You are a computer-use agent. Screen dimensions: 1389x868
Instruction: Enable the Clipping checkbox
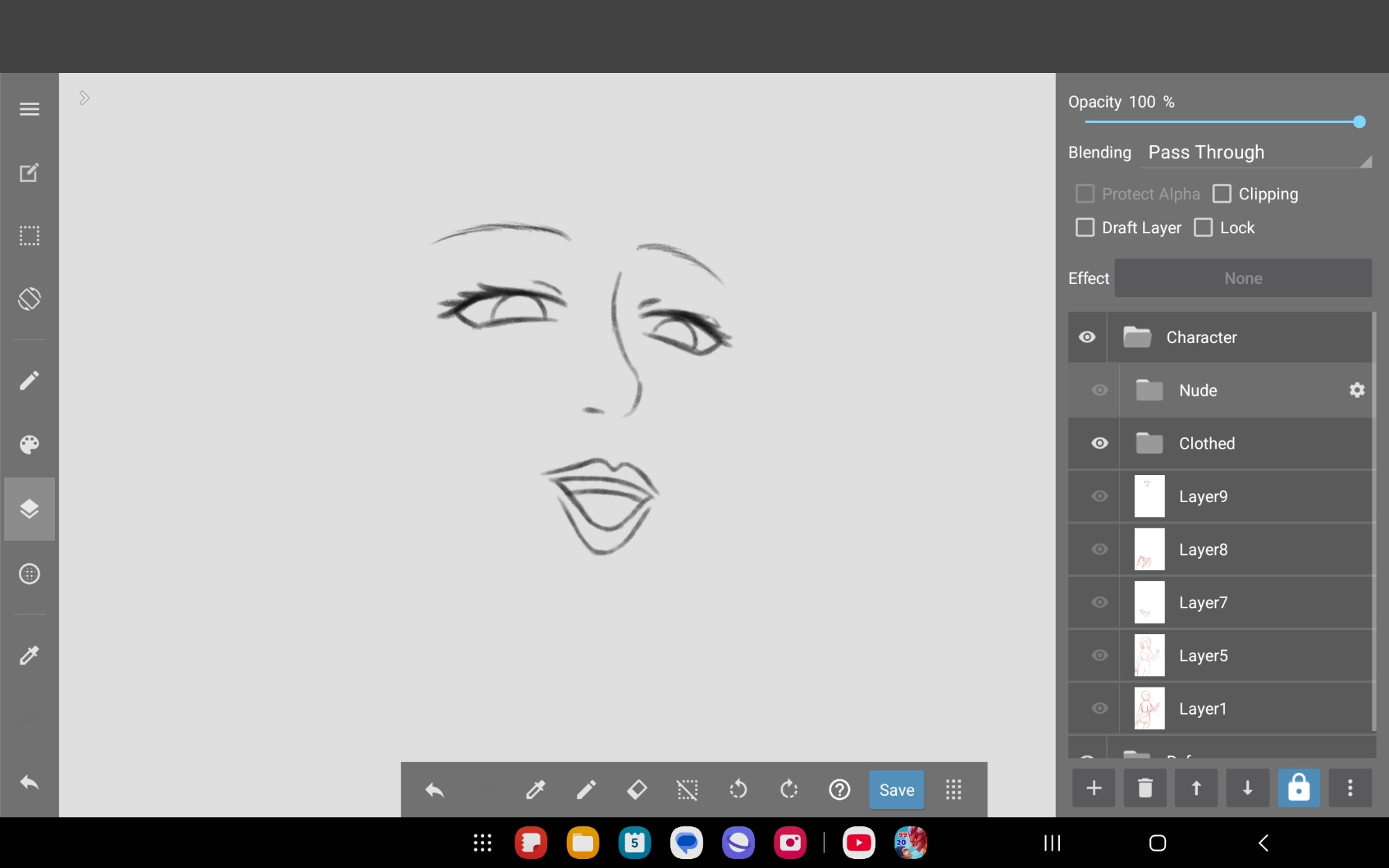1222,194
